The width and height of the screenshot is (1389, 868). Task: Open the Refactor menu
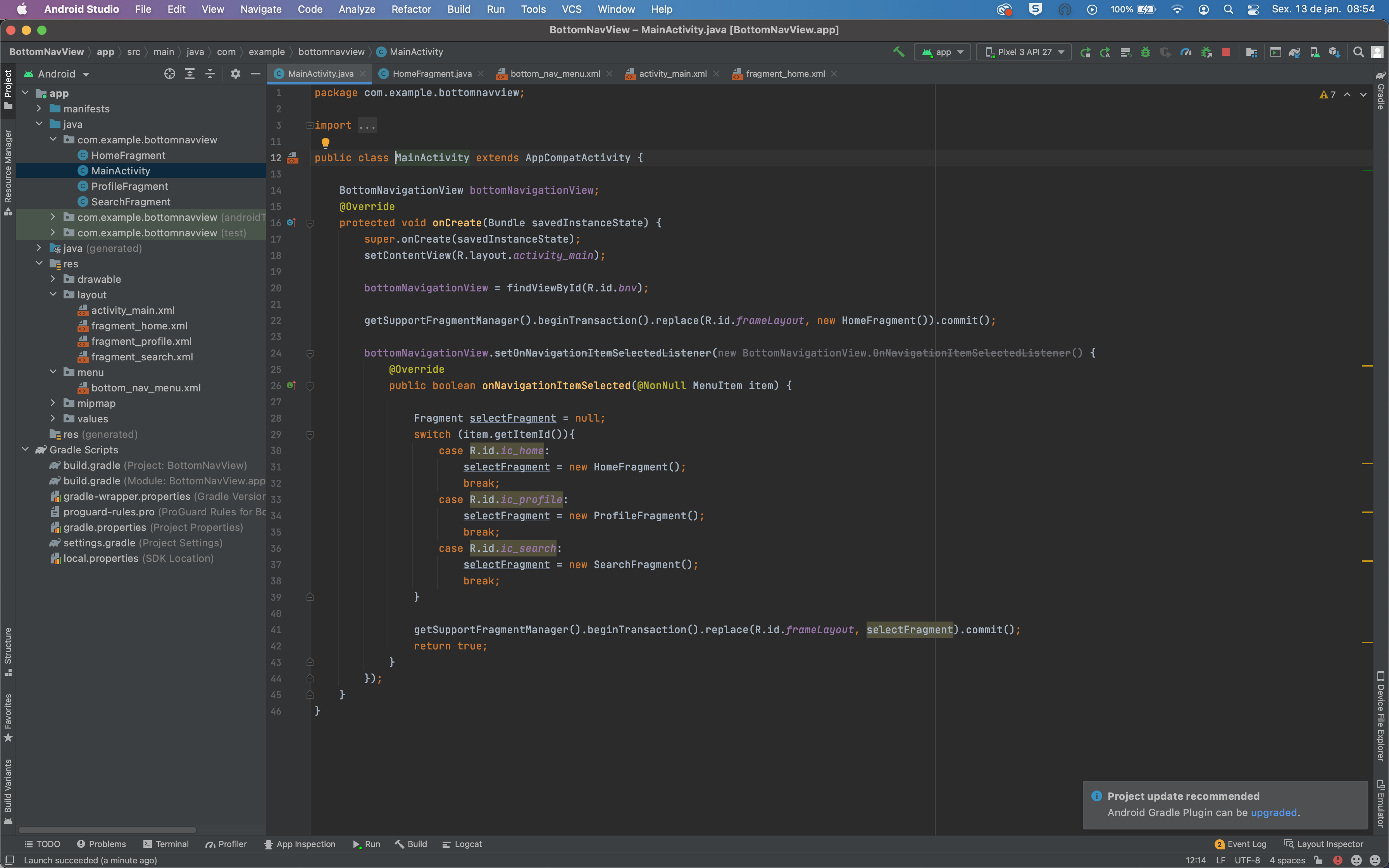point(411,9)
